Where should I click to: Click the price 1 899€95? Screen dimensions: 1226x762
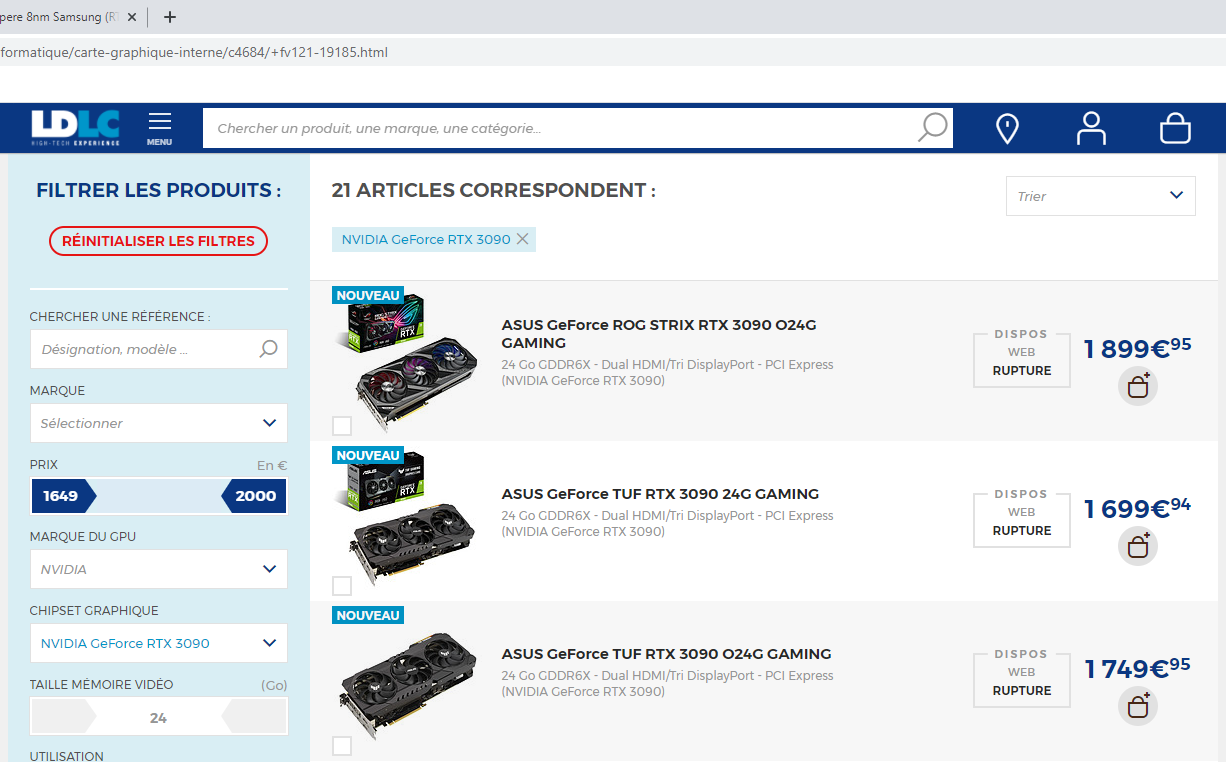(x=1138, y=347)
